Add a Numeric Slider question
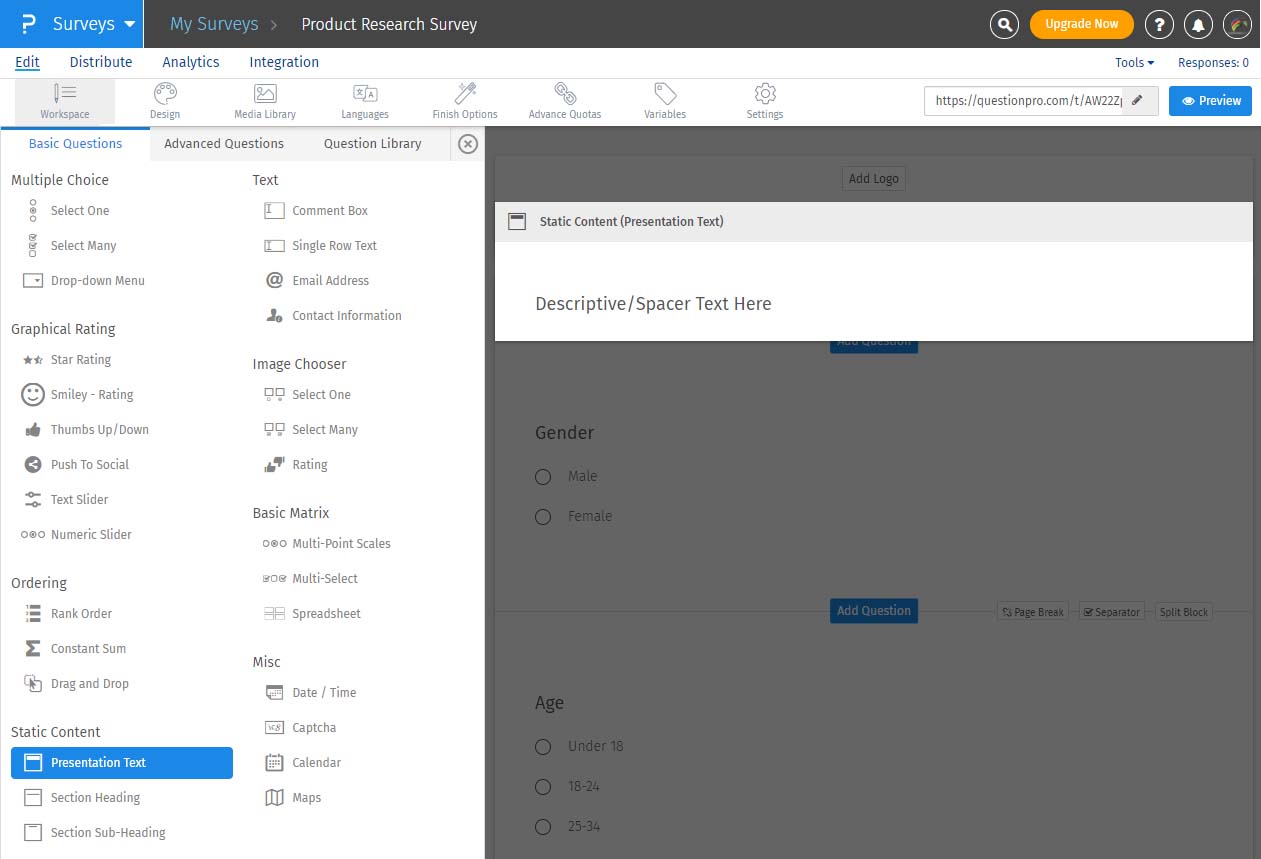The image size is (1261, 859). pos(91,535)
